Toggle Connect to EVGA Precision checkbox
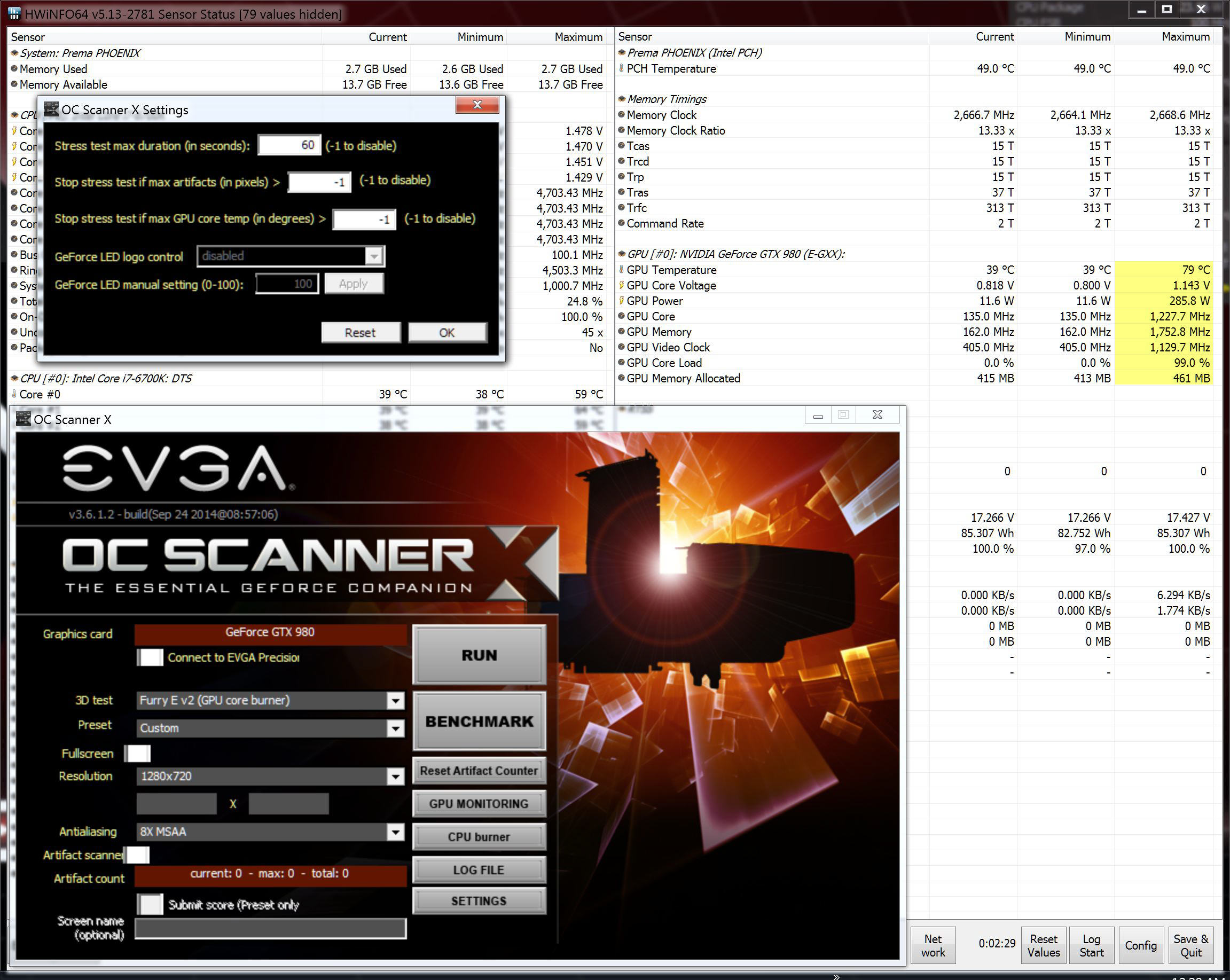This screenshot has width=1230, height=980. 150,657
